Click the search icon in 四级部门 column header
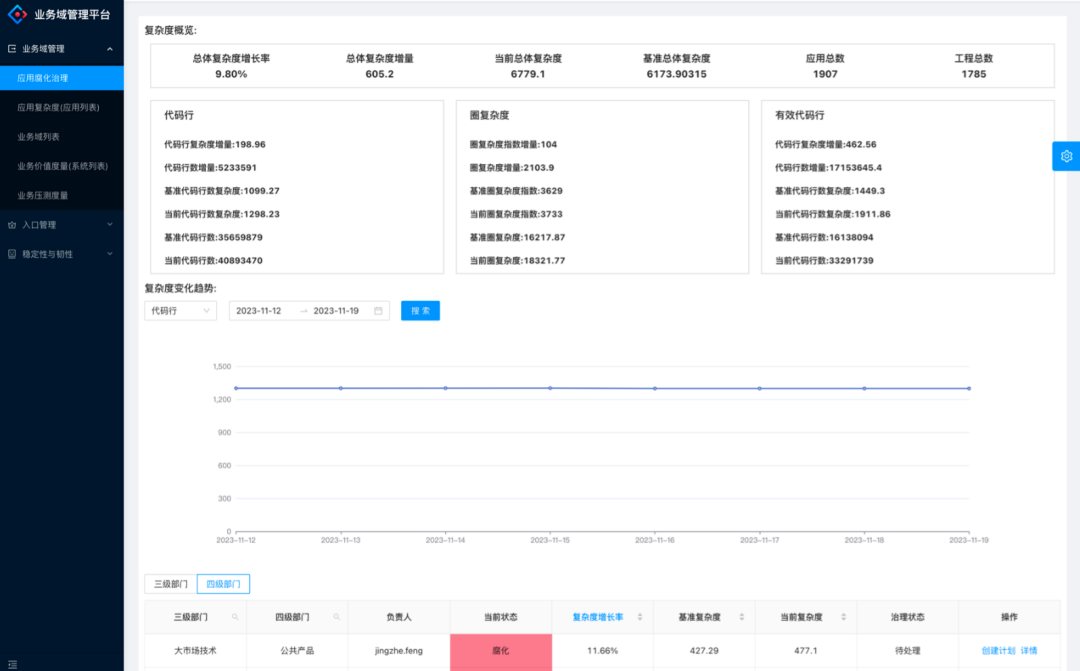The image size is (1080, 671). pos(337,617)
